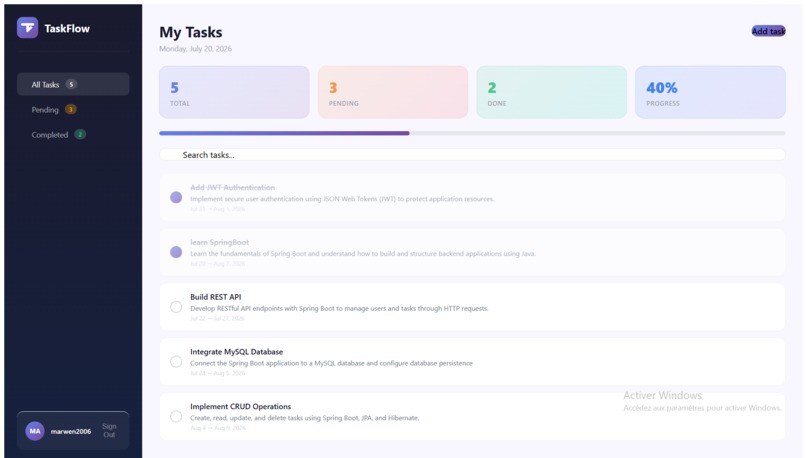Uncheck the learn SpringBoot task
Screen dimensions: 806x458
[x=176, y=252]
